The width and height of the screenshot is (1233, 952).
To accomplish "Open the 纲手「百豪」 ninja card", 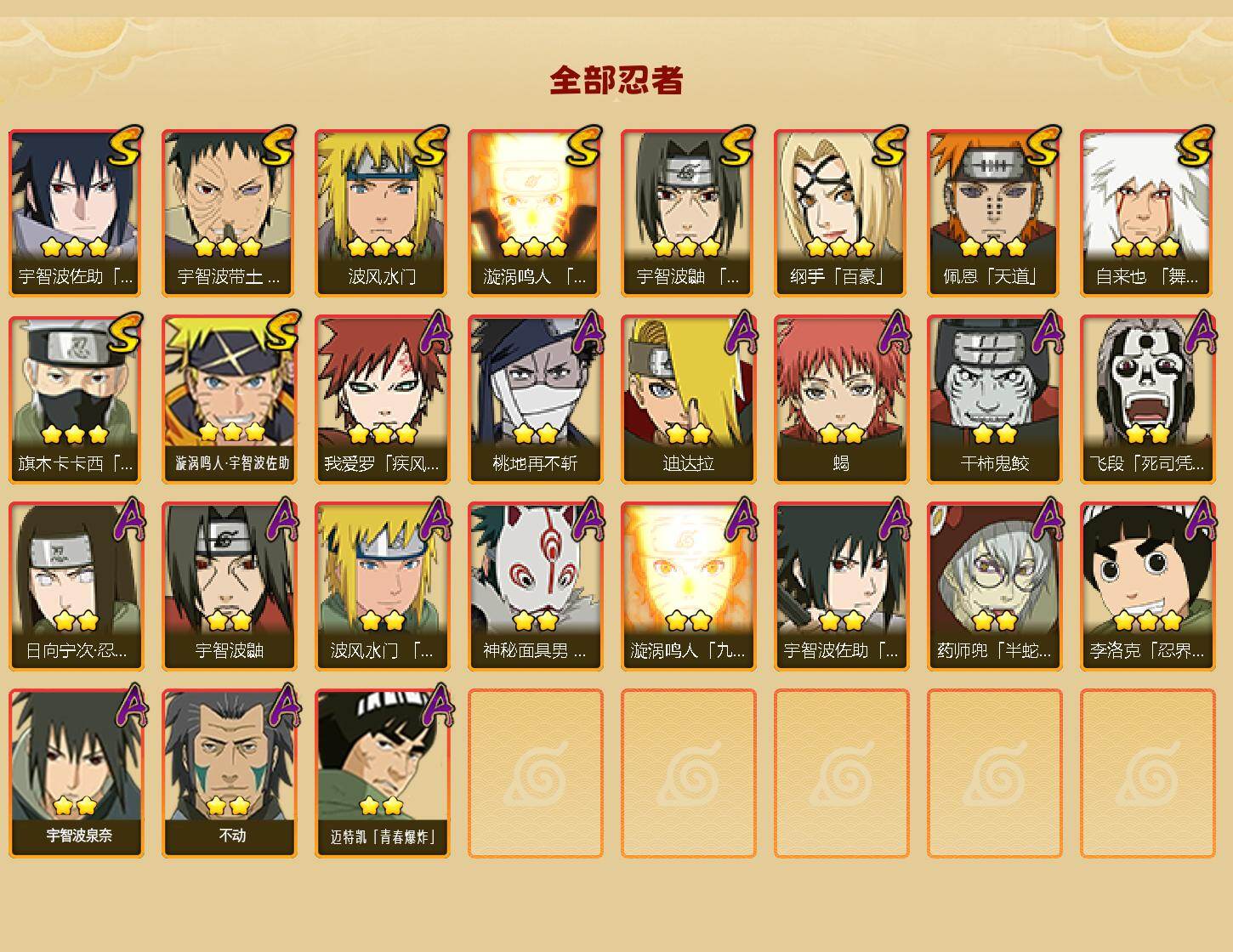I will point(842,212).
